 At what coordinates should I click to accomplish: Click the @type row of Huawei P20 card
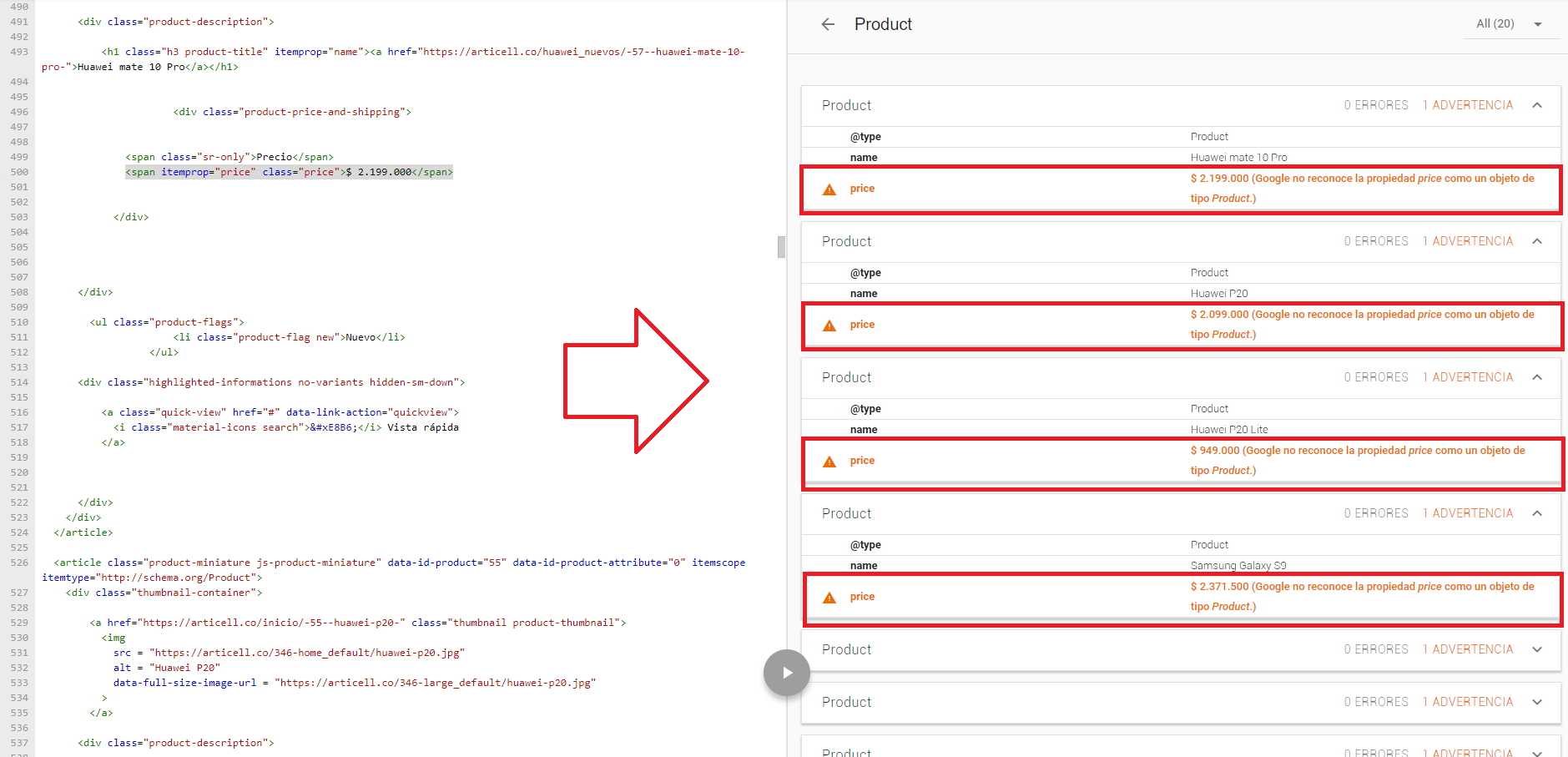(x=1180, y=273)
